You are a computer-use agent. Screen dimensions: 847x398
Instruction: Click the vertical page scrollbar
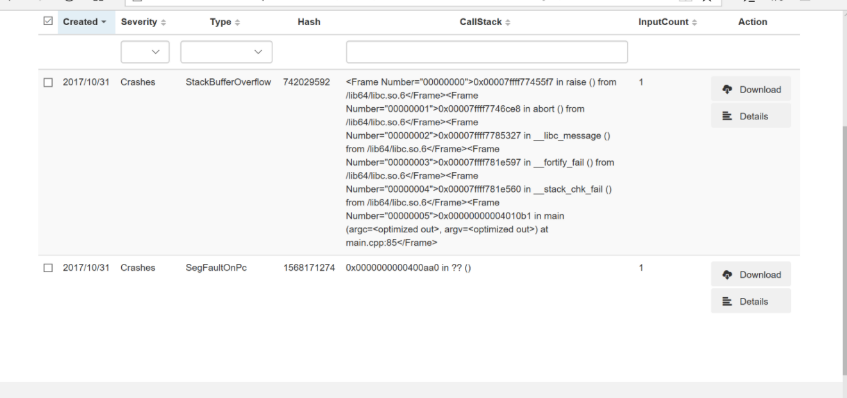coord(844,248)
